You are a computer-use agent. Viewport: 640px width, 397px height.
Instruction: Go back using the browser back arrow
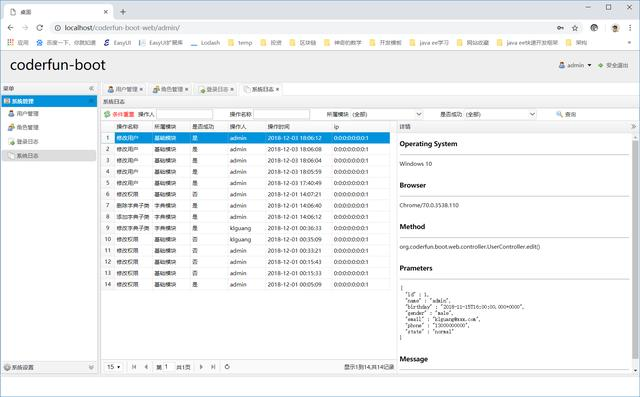pos(11,28)
